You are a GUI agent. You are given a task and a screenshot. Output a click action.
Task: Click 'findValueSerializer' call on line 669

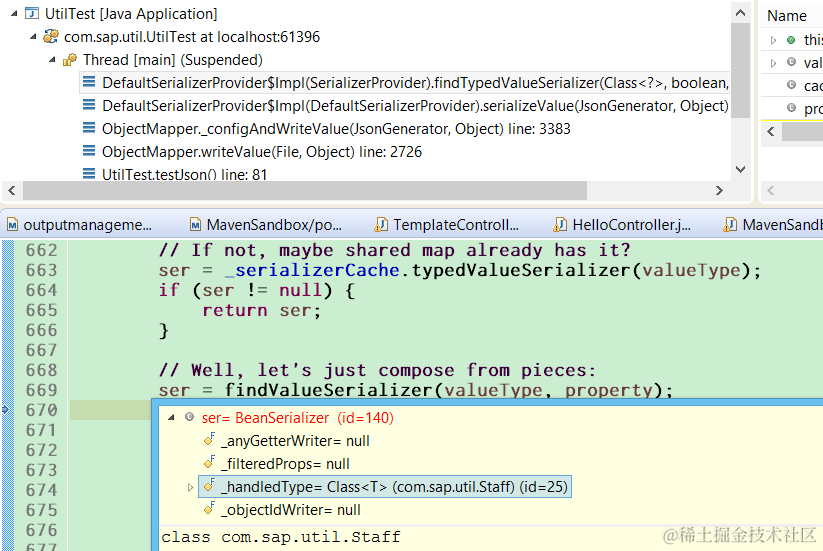click(x=329, y=390)
